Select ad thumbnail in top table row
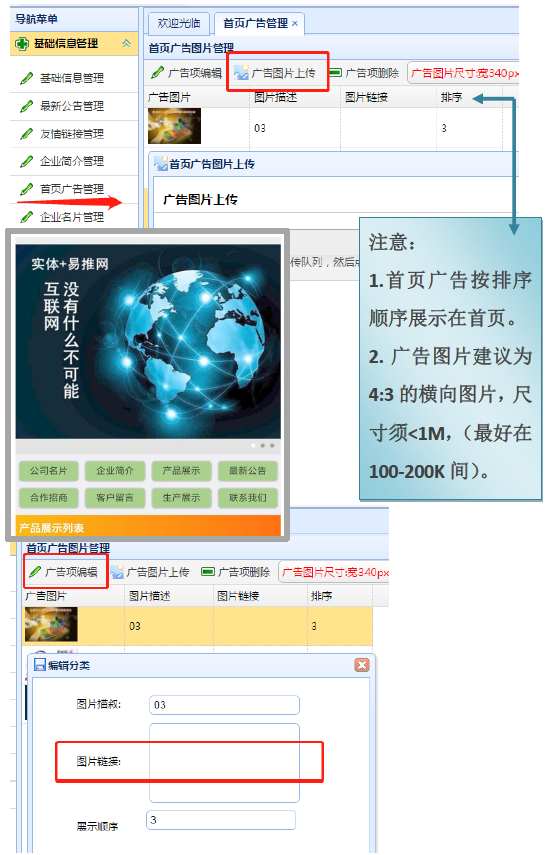 tap(174, 126)
